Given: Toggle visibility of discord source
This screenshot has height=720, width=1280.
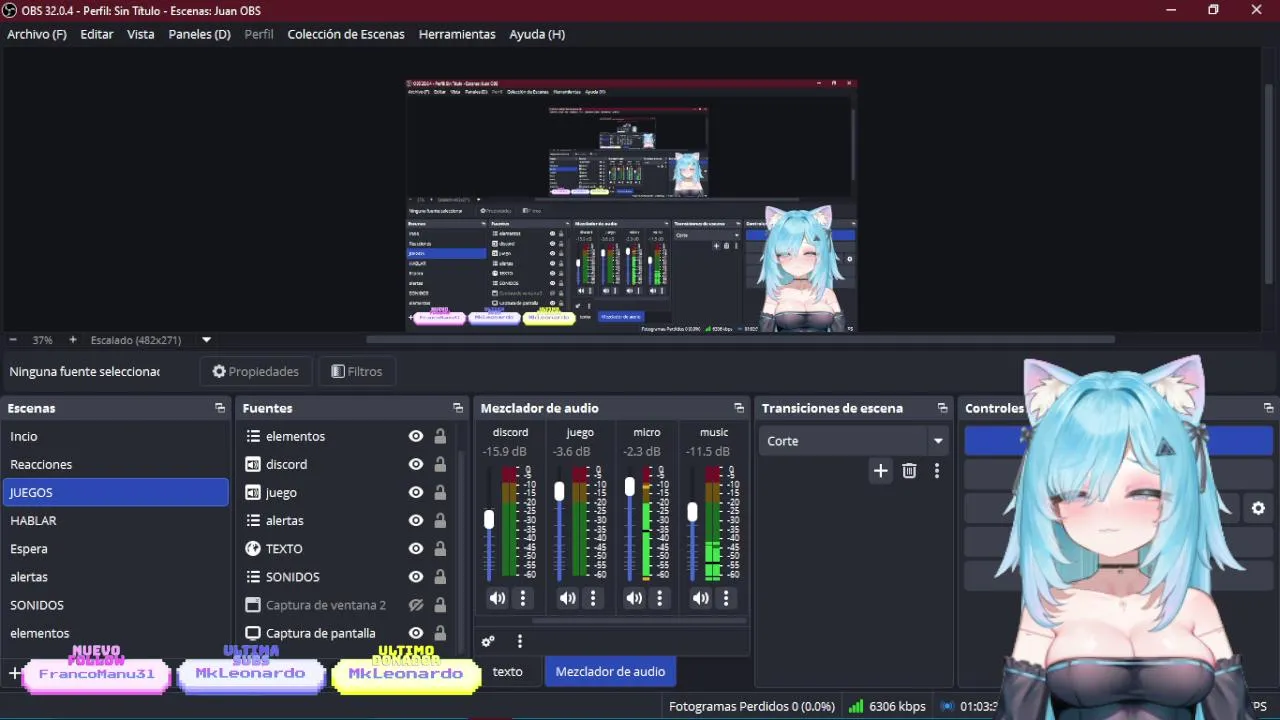Looking at the screenshot, I should point(416,464).
